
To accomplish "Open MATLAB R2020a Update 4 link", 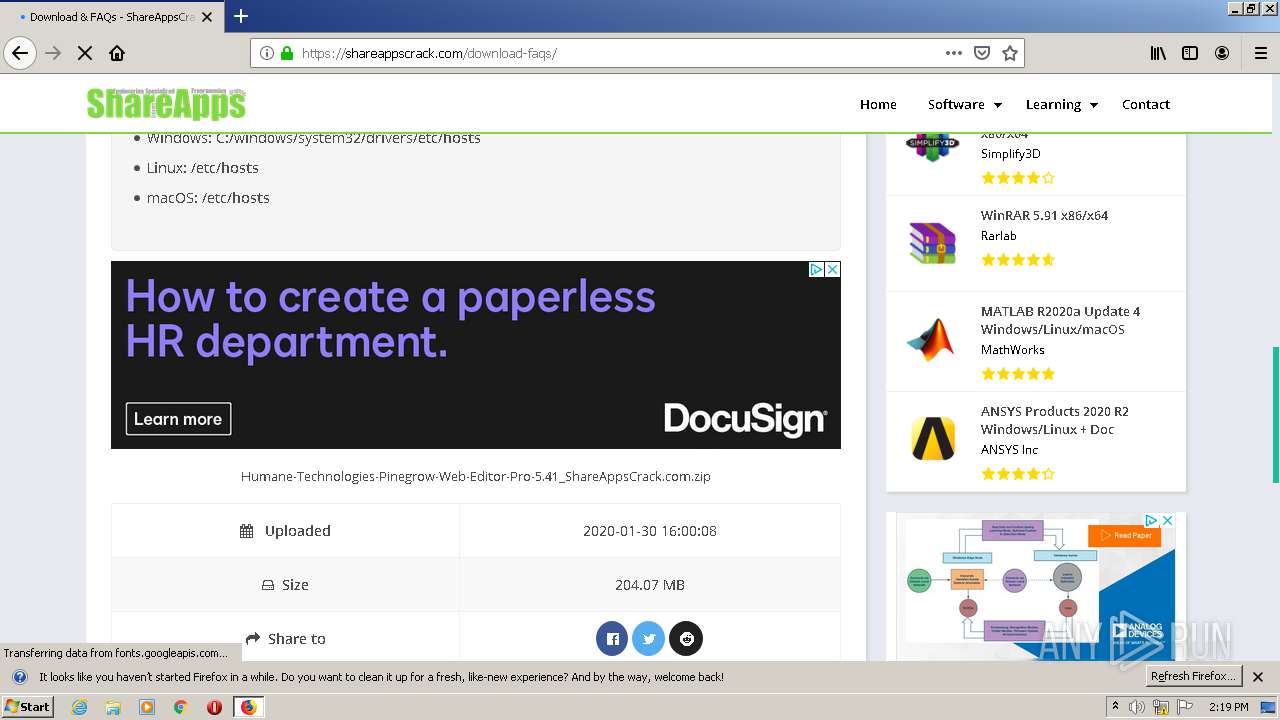I will coord(1060,320).
